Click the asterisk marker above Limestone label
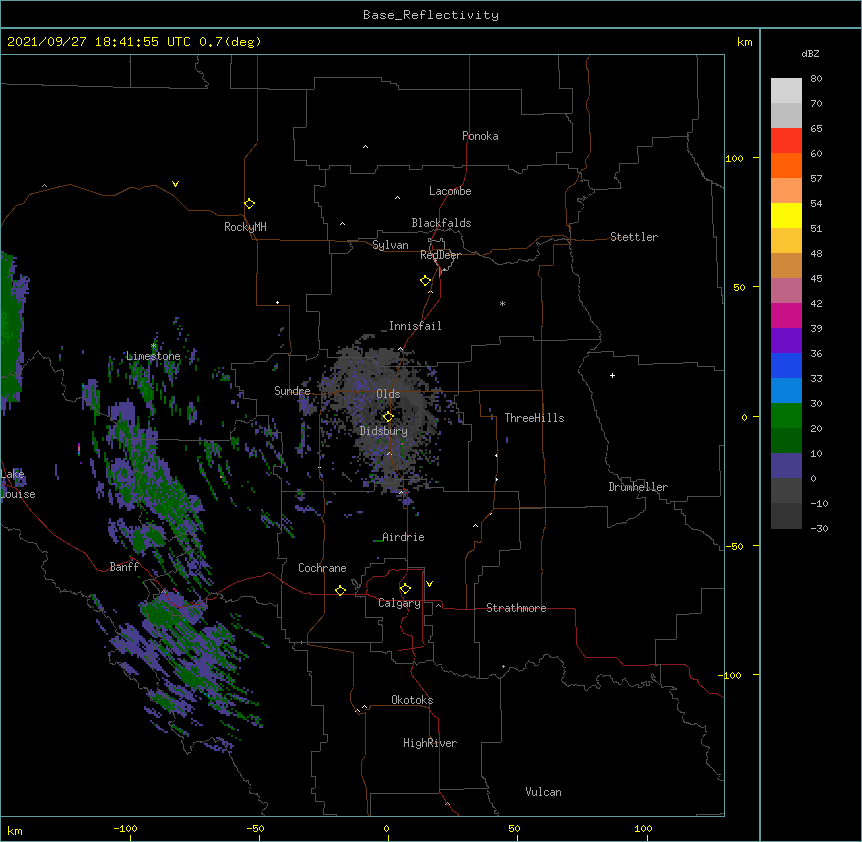The width and height of the screenshot is (862, 842). coord(153,346)
